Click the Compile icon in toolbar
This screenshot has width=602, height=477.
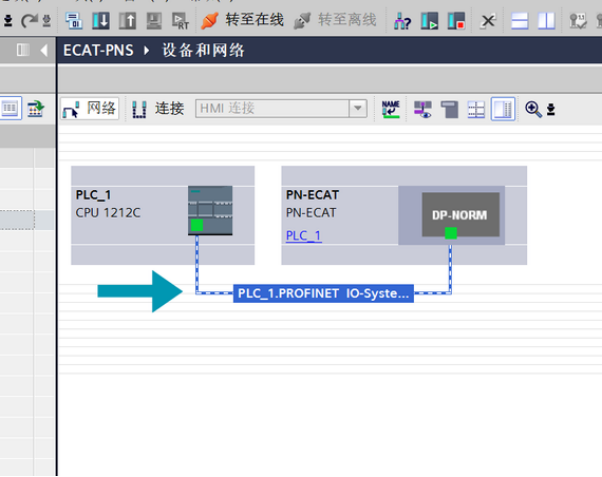[x=74, y=20]
